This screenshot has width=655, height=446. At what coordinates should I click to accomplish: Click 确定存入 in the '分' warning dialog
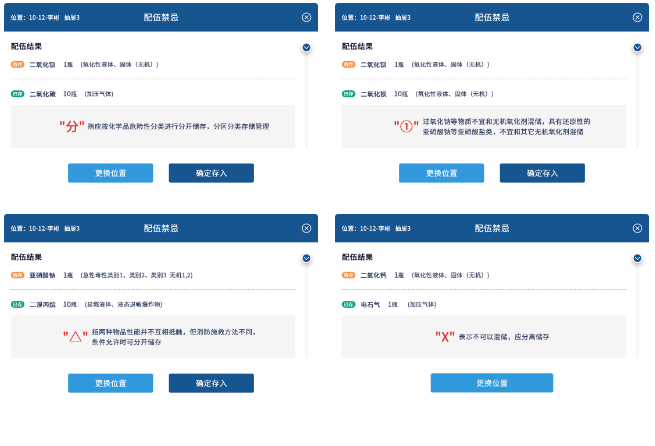click(x=211, y=173)
